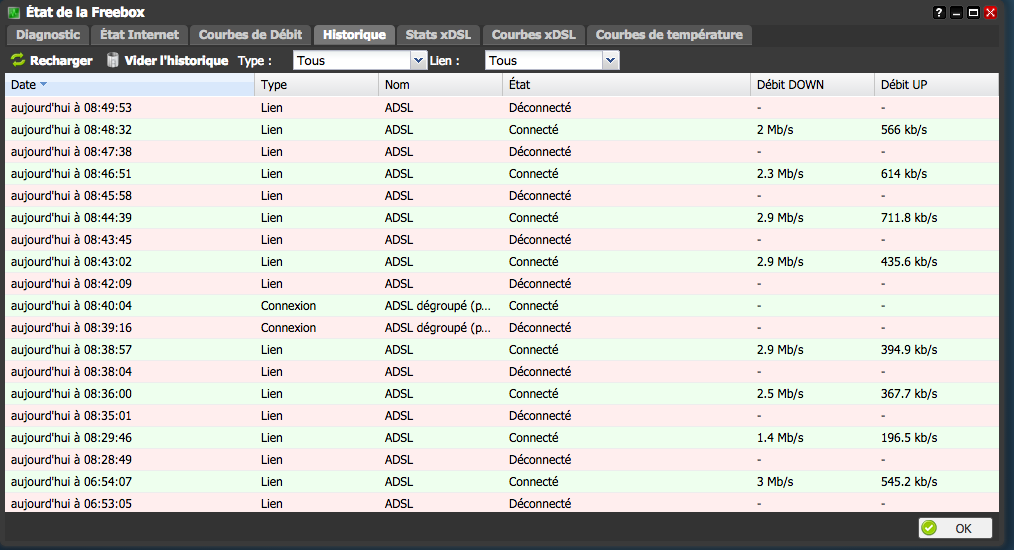Click the 394.9 kb/s upload value
The width and height of the screenshot is (1014, 550).
click(909, 349)
